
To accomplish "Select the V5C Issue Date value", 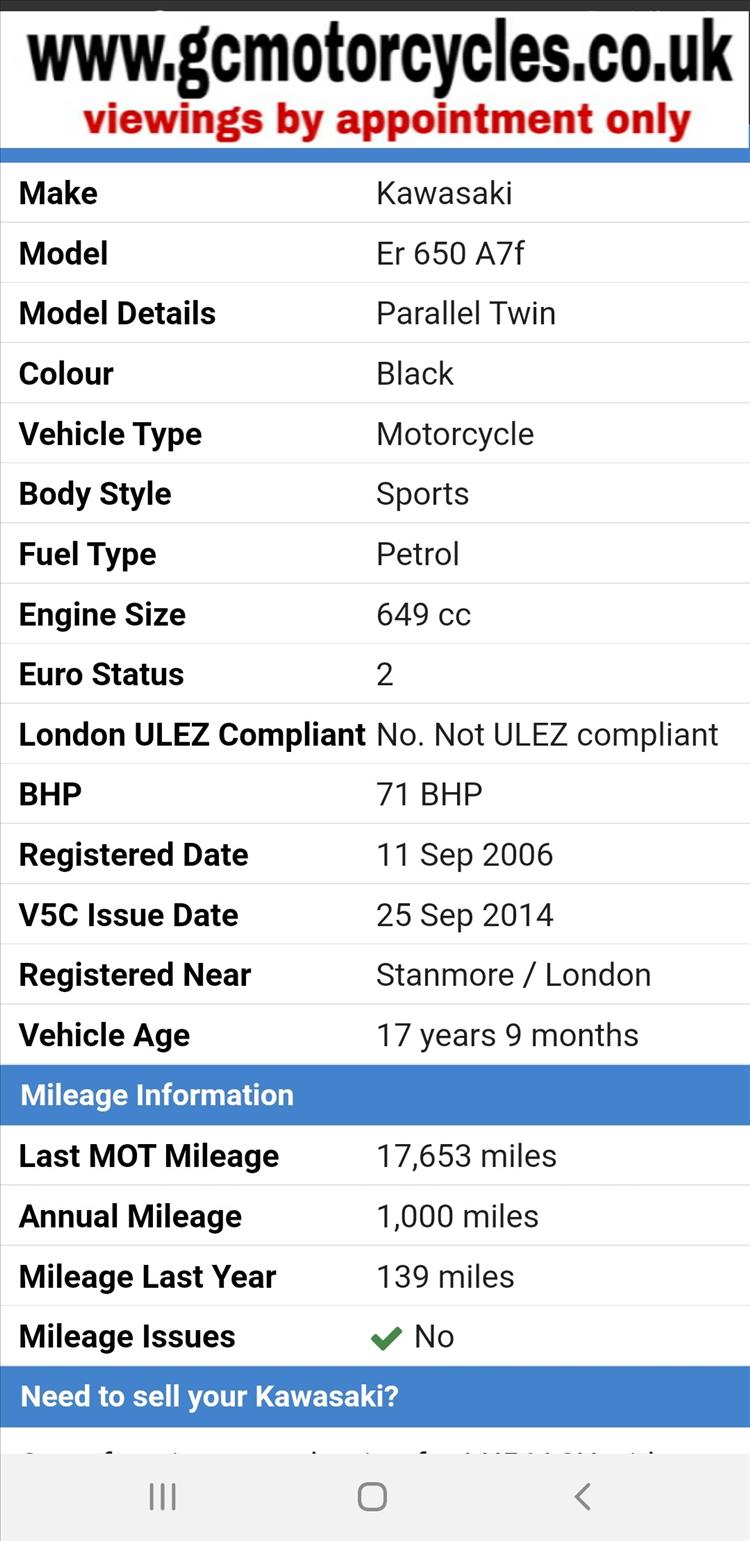I will pos(464,915).
